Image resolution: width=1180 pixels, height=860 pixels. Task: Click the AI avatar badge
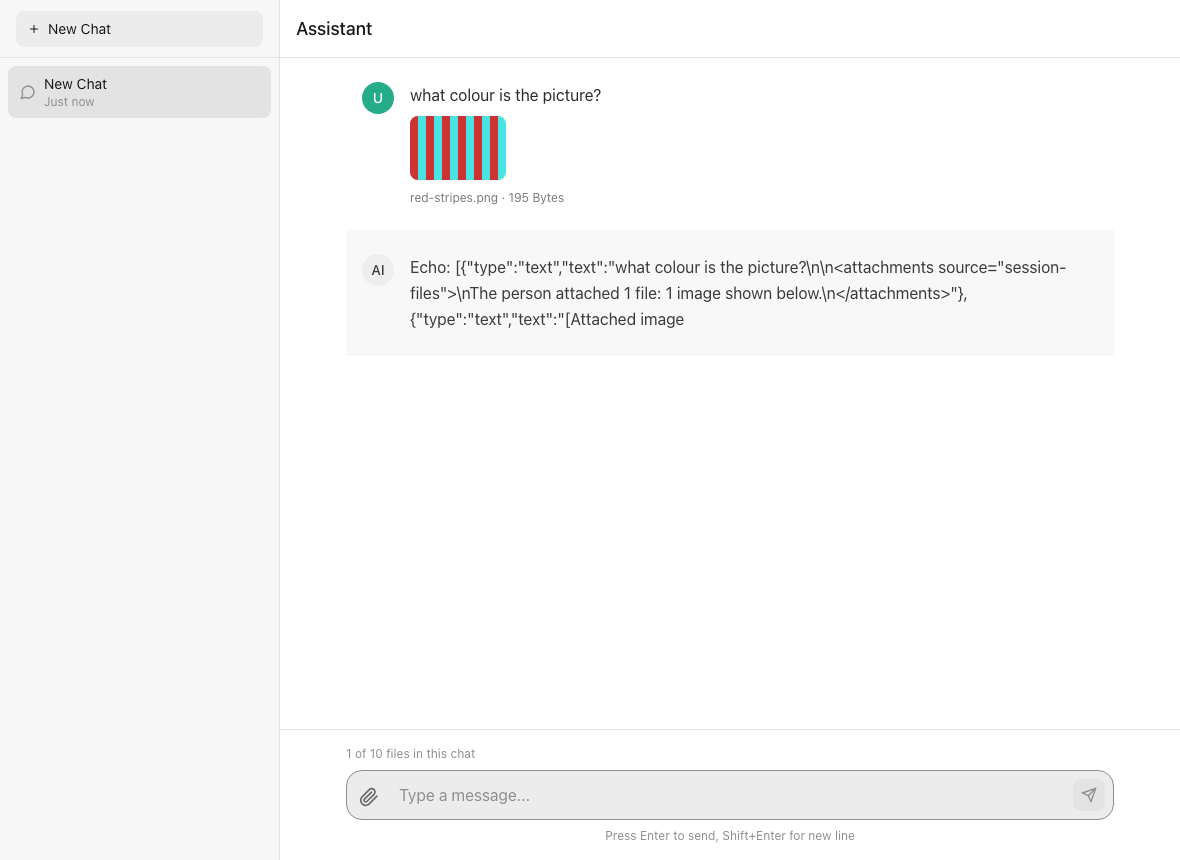click(x=378, y=270)
